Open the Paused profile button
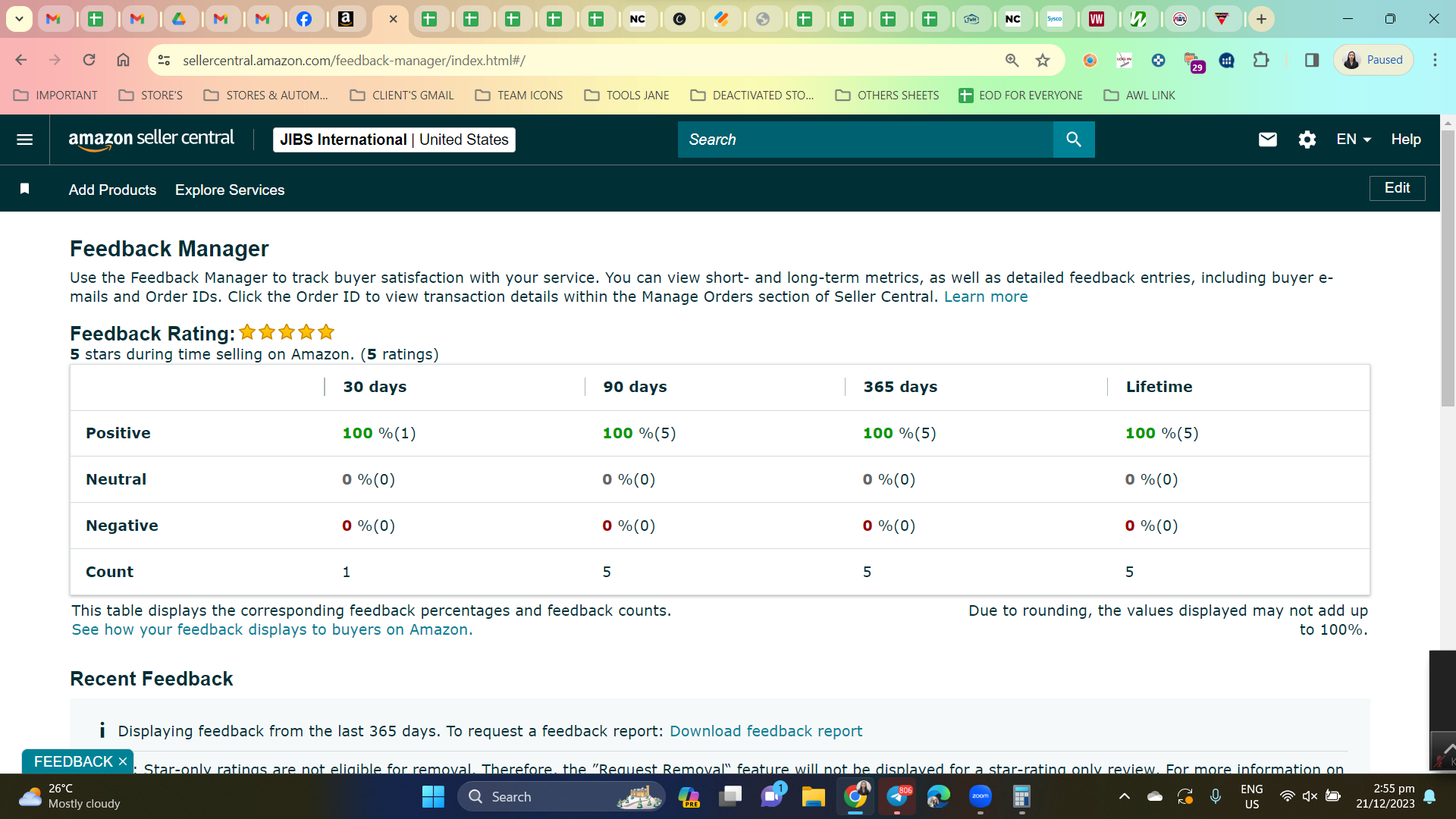The width and height of the screenshot is (1456, 819). click(1373, 60)
